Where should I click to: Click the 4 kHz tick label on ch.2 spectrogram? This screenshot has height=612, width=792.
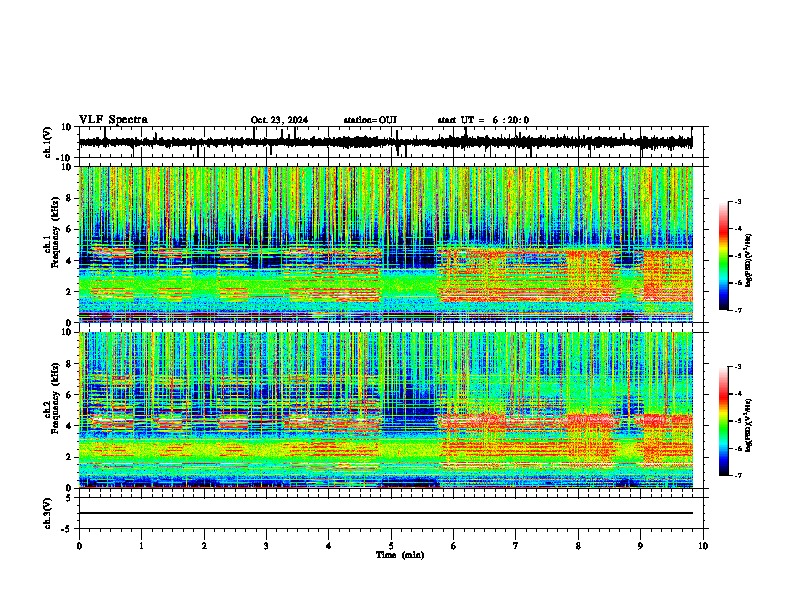[x=71, y=426]
